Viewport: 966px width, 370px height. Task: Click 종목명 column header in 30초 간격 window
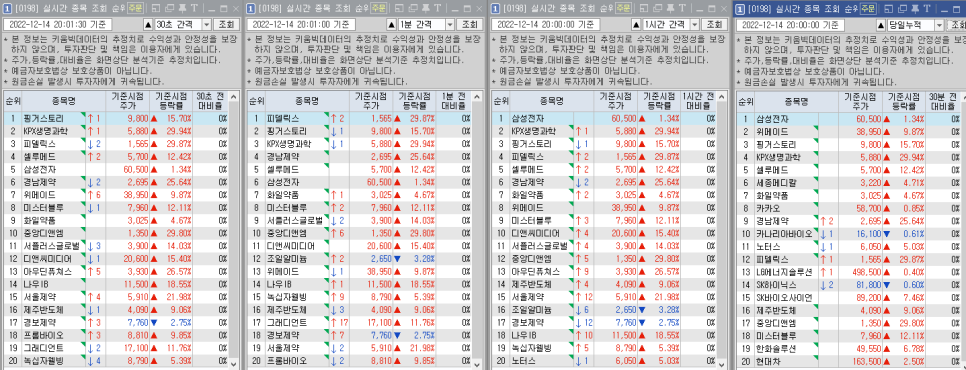click(x=64, y=101)
